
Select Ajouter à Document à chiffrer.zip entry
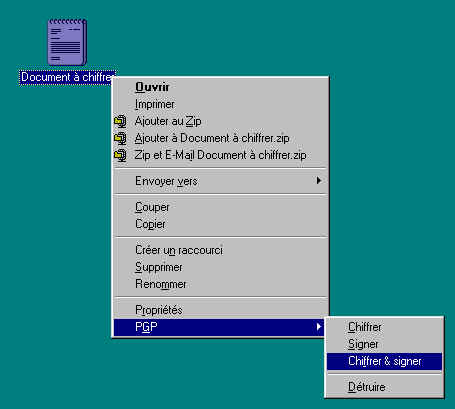(220, 138)
